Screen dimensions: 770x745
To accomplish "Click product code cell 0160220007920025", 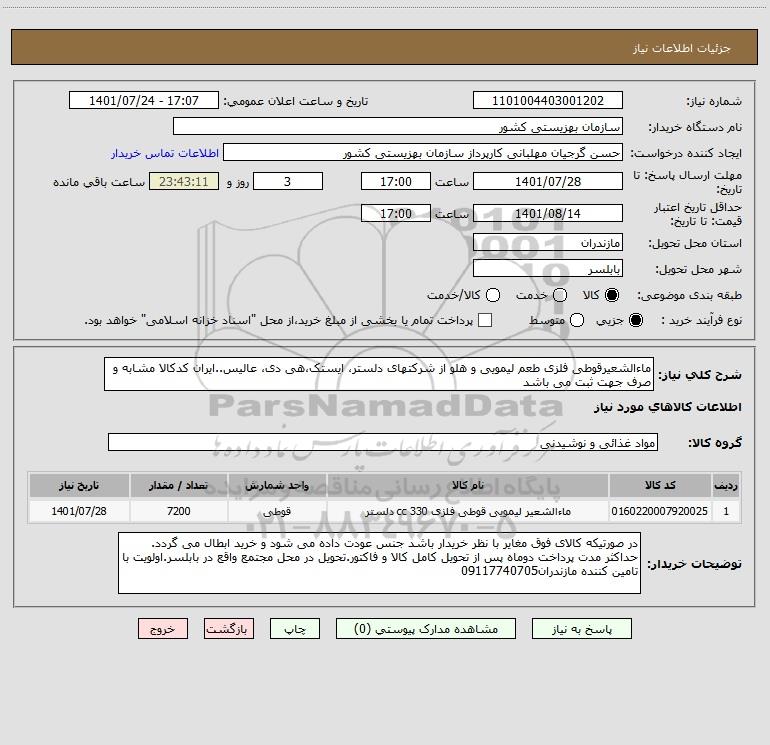I will [x=660, y=511].
